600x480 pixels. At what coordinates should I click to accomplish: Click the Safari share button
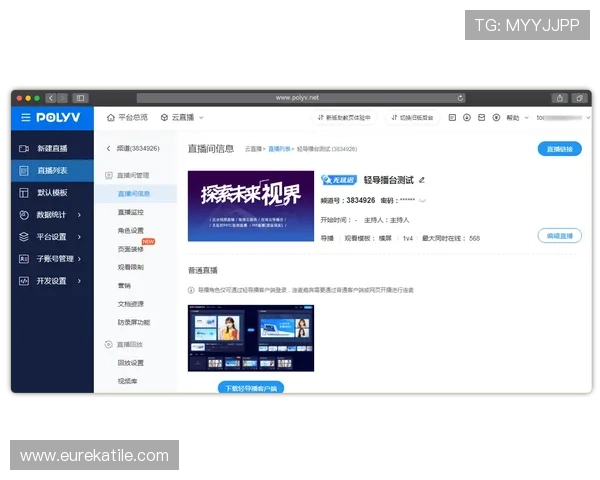(x=560, y=98)
